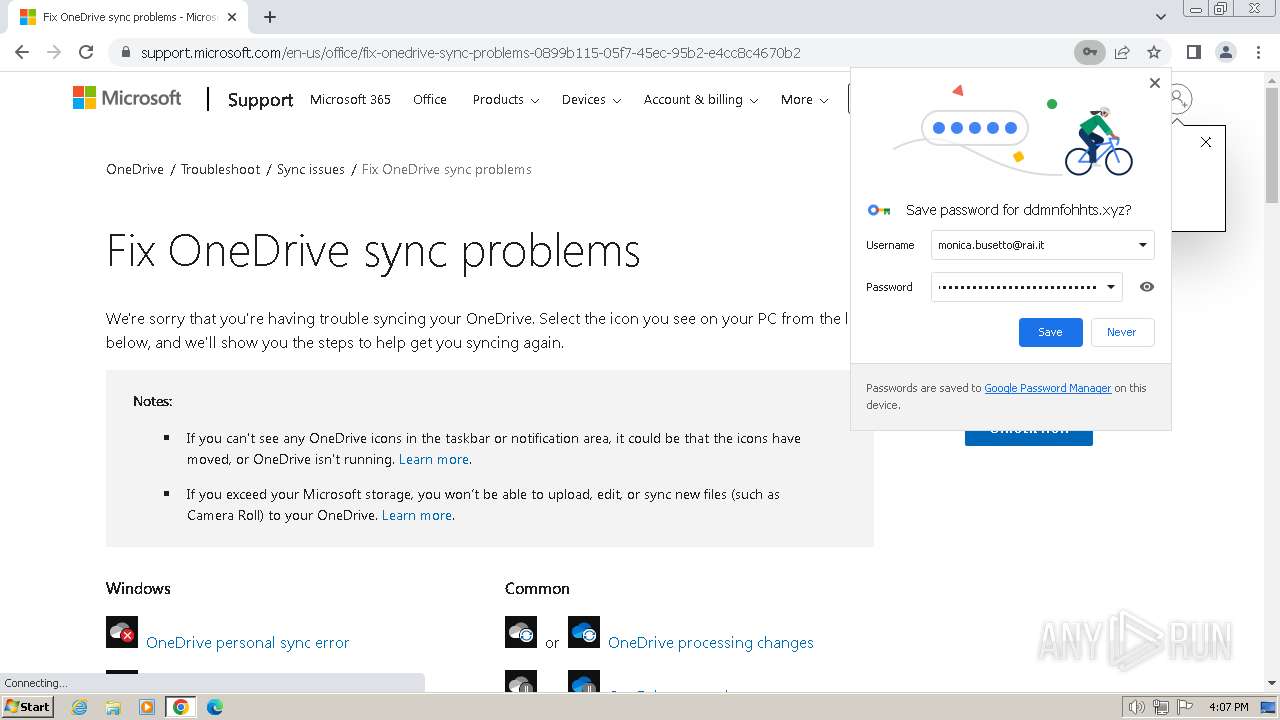The width and height of the screenshot is (1280, 720).
Task: Expand the Products menu
Action: point(506,99)
